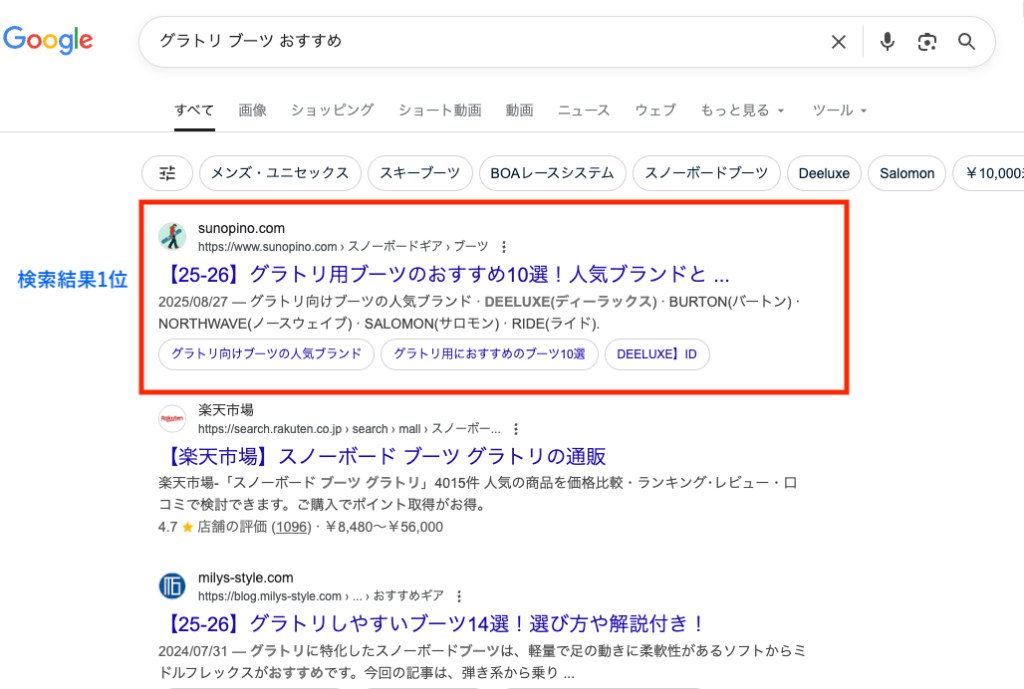
Task: Switch to the 画像 tab
Action: click(253, 110)
